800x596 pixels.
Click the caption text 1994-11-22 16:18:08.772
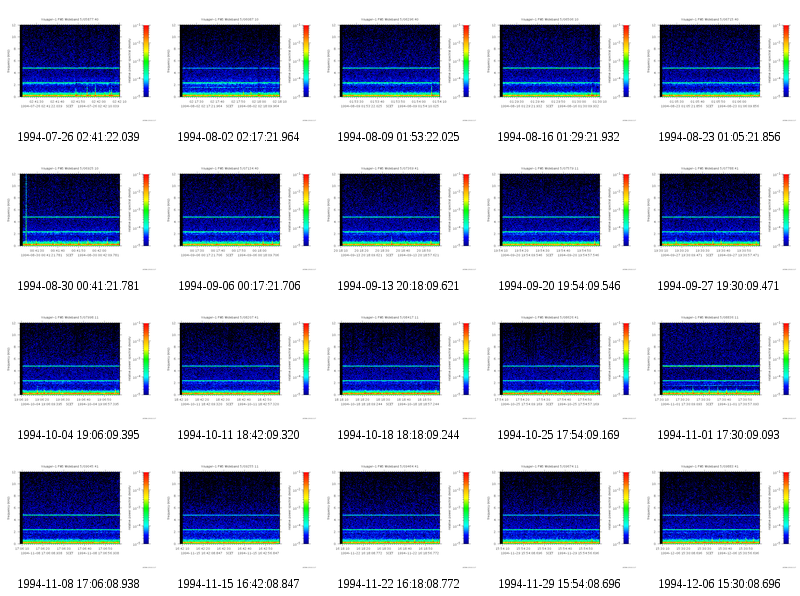pos(398,584)
